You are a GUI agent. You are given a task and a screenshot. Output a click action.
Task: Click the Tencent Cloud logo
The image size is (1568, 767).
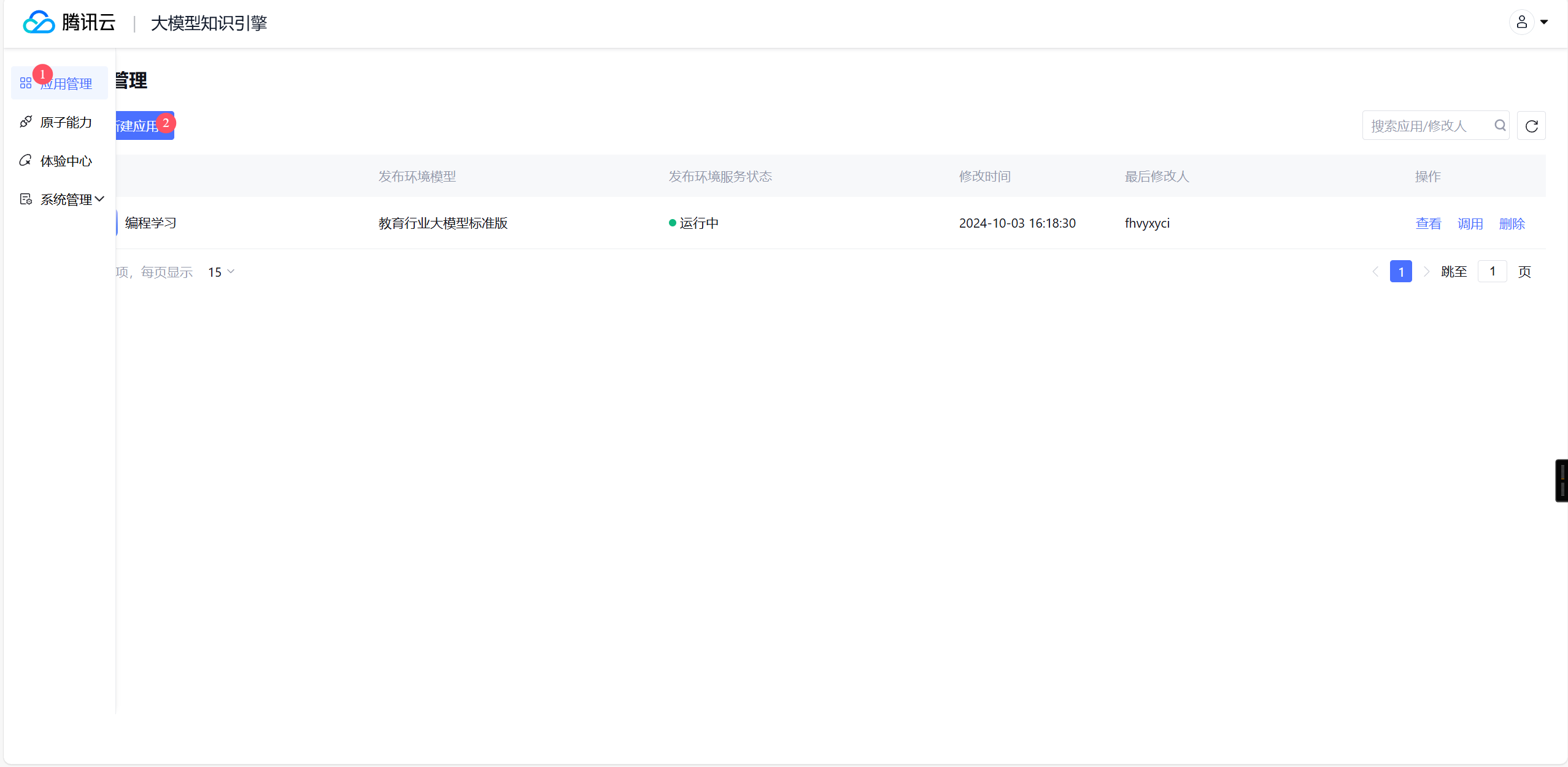pos(69,23)
